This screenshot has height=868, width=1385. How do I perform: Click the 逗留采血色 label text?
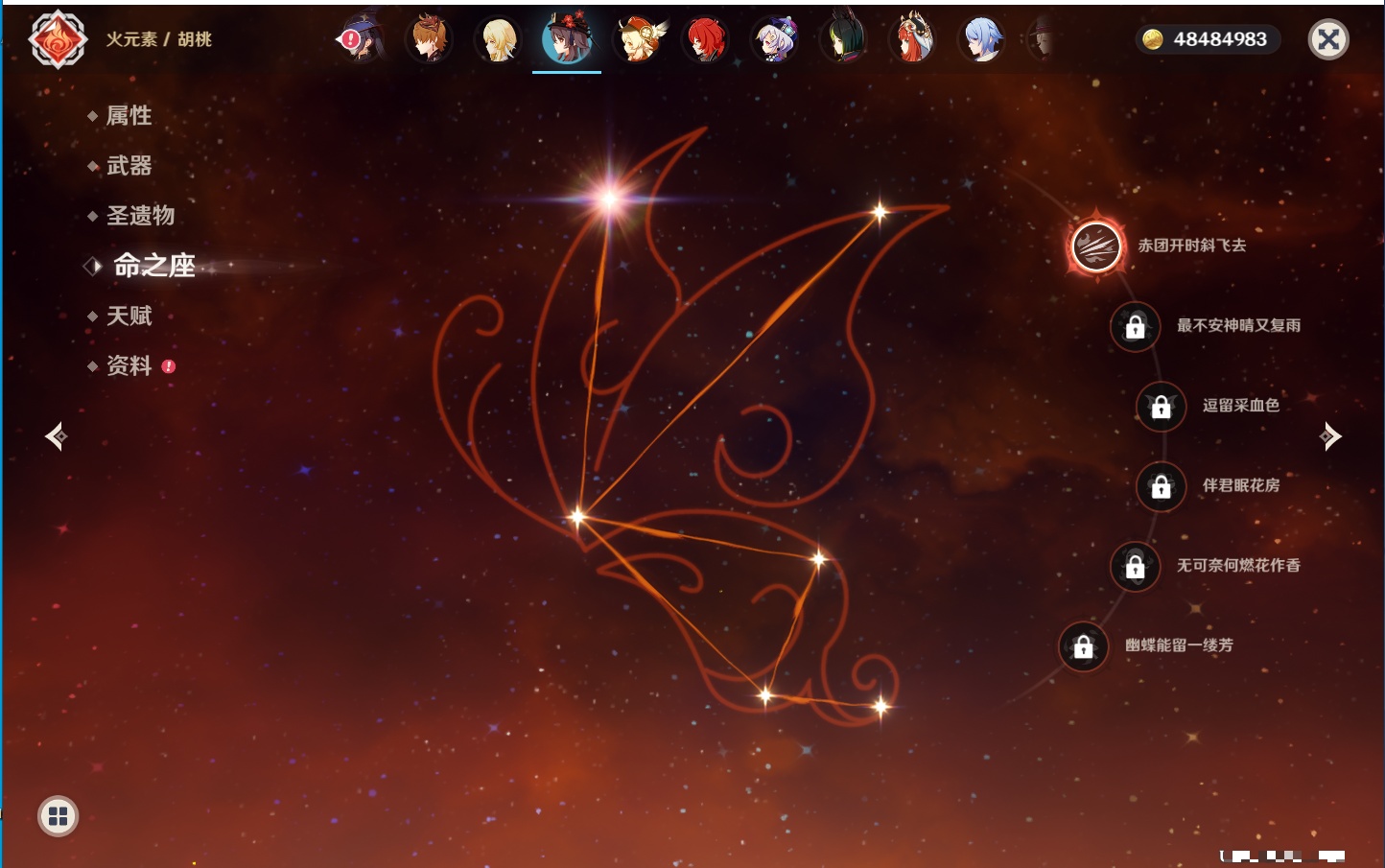click(x=1241, y=406)
